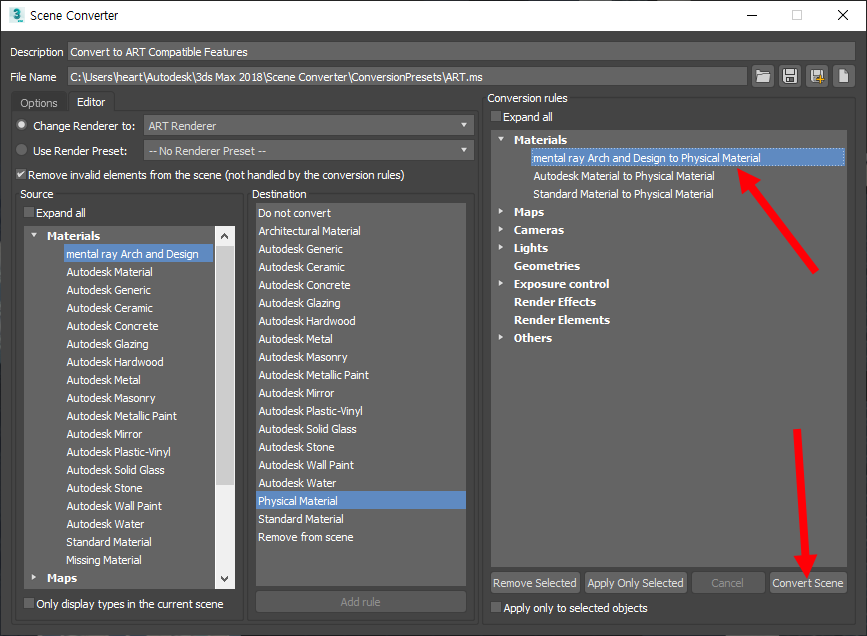The height and width of the screenshot is (636, 867).
Task: Expand Others in Conversion rules
Action: click(501, 337)
